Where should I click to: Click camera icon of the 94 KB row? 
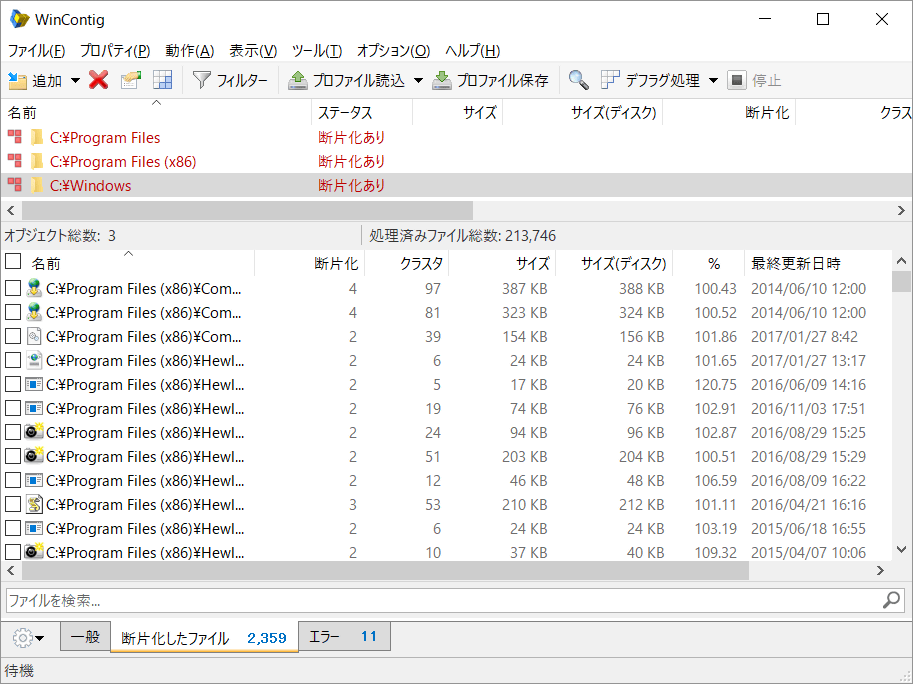click(x=34, y=431)
